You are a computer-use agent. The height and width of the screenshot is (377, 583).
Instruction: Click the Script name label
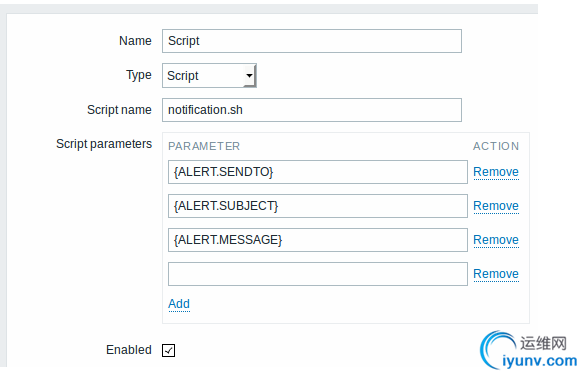pos(119,110)
